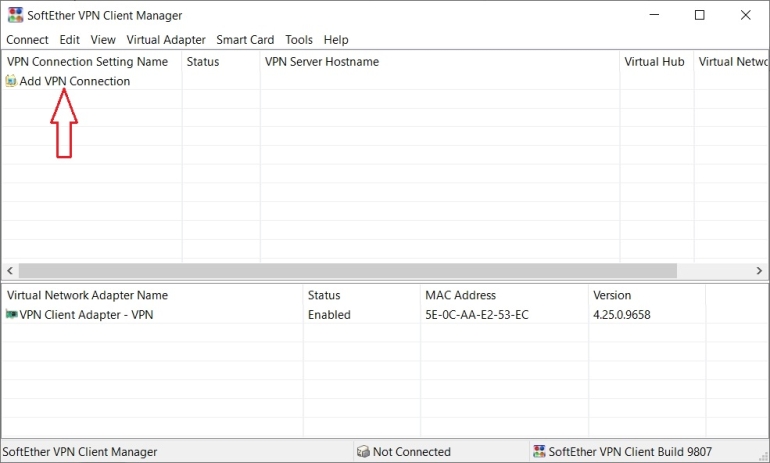Expand the Virtual Adapter menu

coord(166,40)
